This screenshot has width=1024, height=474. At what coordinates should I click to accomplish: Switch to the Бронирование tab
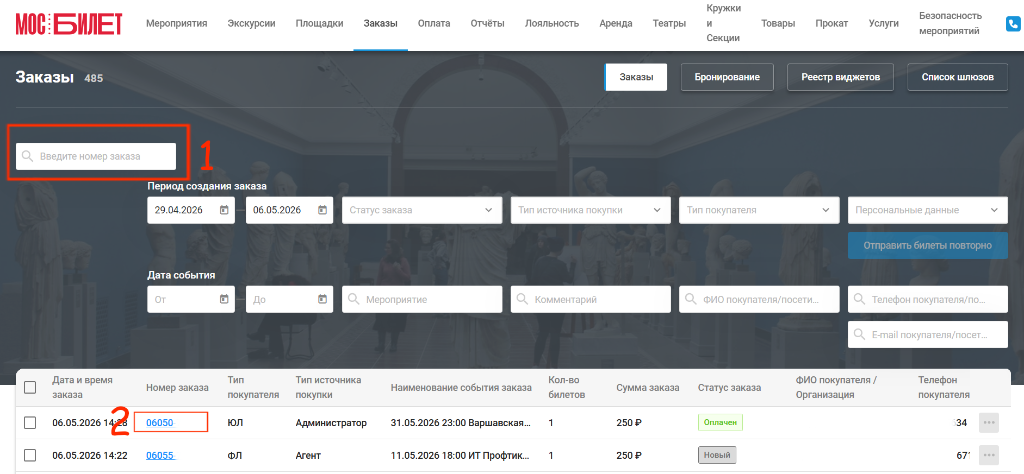(727, 77)
